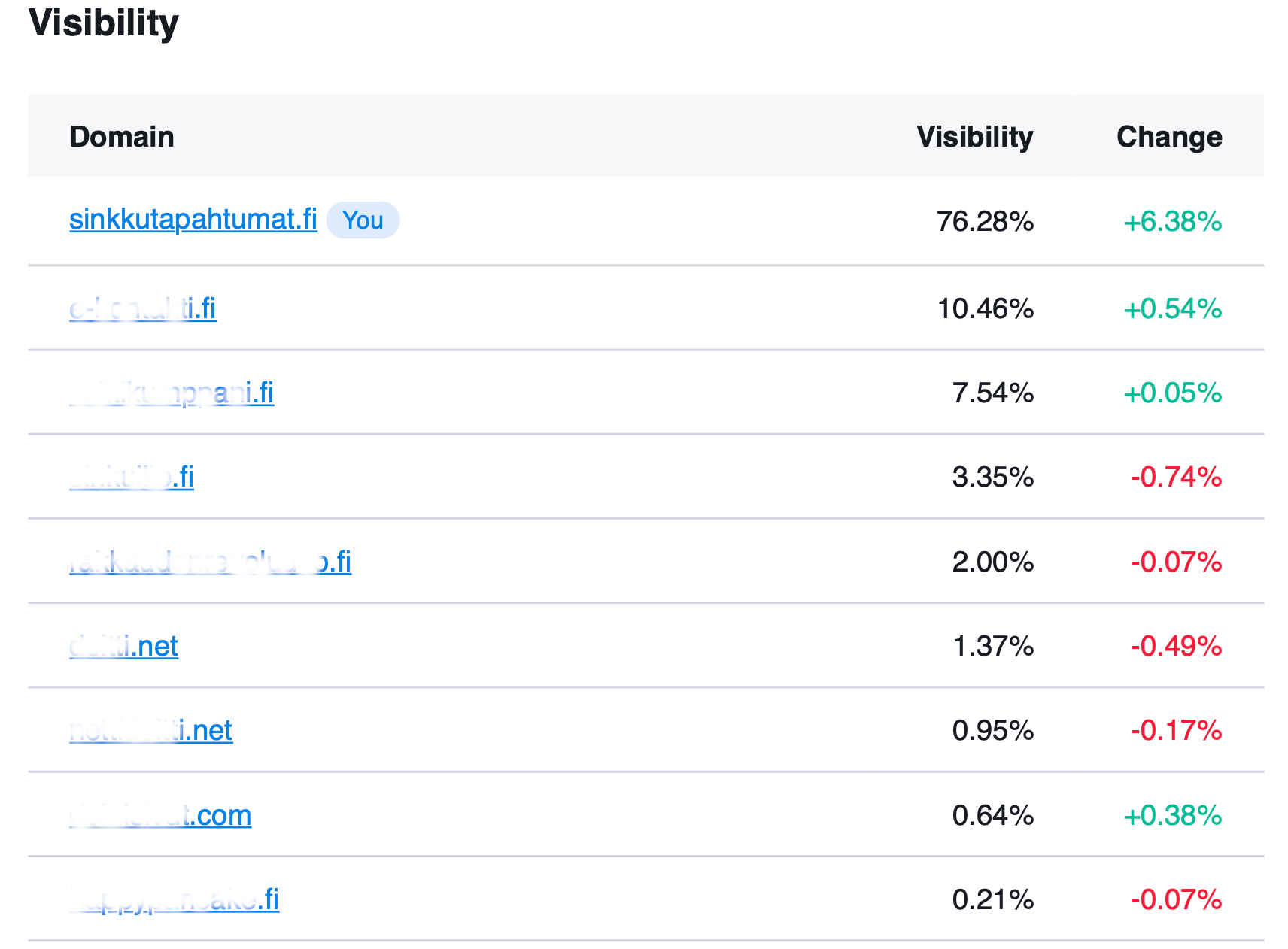
Task: Open the domain link with 3.35% visibility
Action: (132, 477)
